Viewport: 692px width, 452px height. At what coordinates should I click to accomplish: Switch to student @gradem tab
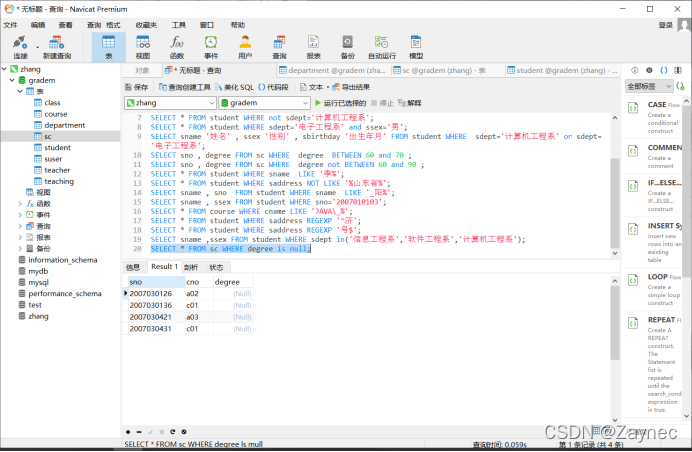tap(562, 70)
